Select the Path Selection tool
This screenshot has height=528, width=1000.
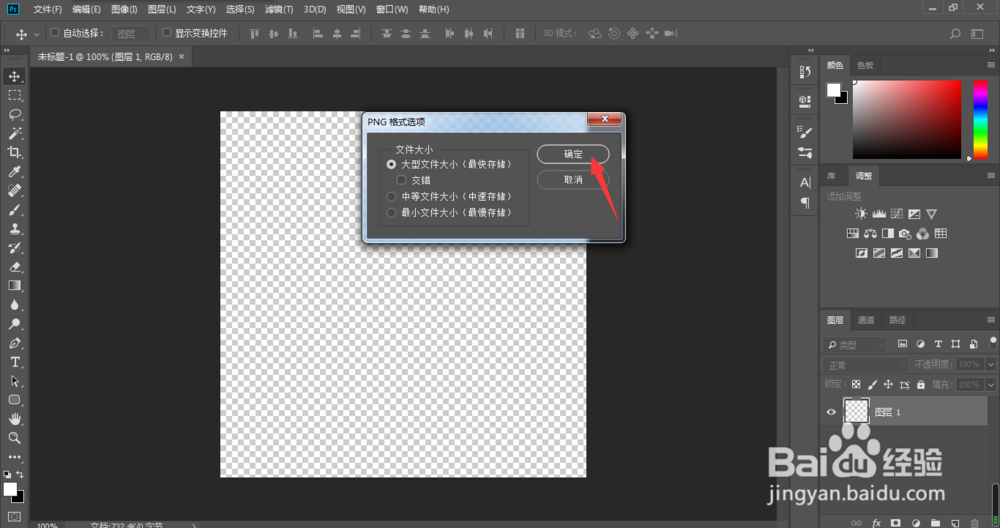point(14,381)
